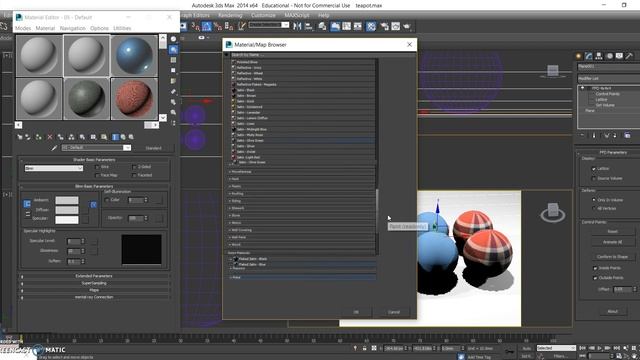Enable the Wire checkbox
This screenshot has height=360, width=640.
click(x=97, y=167)
